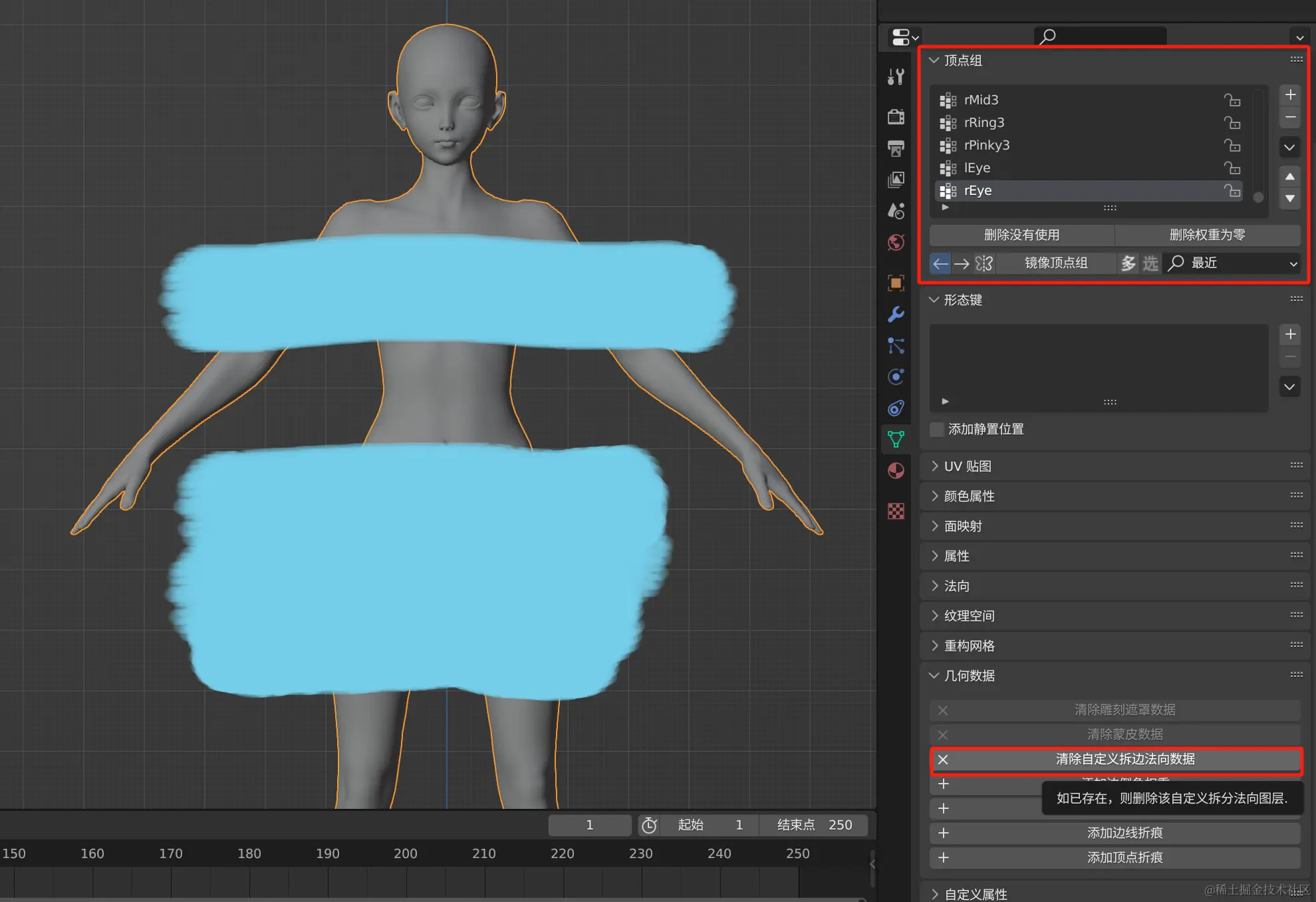Collapse the 几何数据 panel
Viewport: 1316px width, 902px height.
[x=969, y=676]
